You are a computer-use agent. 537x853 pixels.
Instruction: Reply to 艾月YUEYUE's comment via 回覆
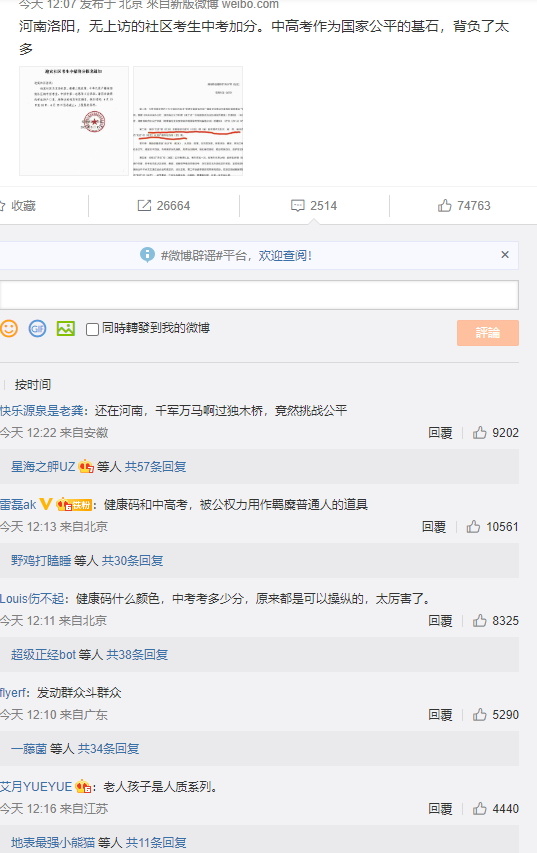[440, 809]
